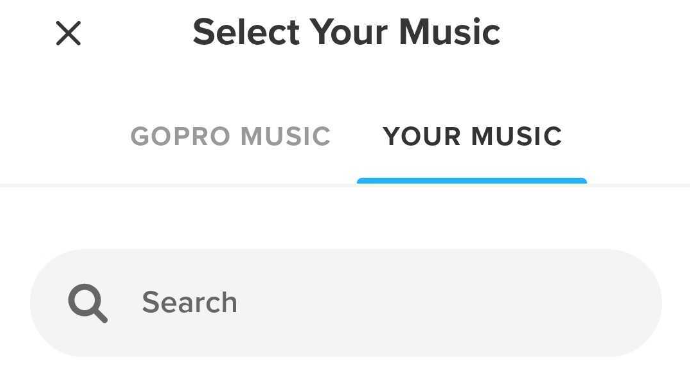Click the Search placeholder text
Screen dimensions: 690x378
pyautogui.click(x=189, y=302)
